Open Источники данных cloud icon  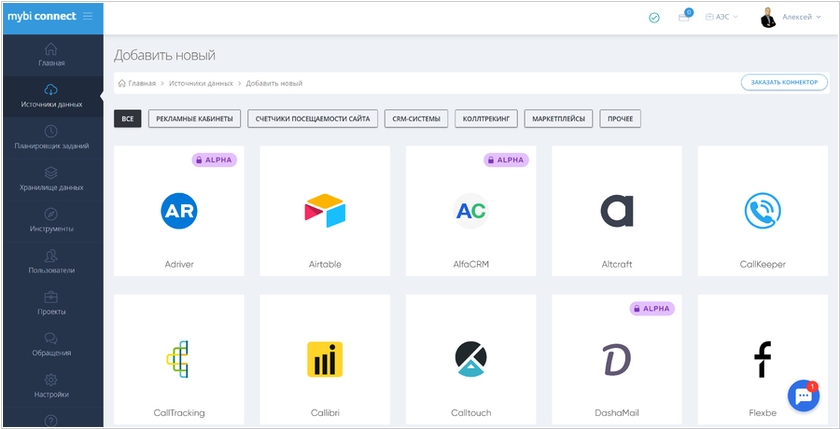[51, 89]
